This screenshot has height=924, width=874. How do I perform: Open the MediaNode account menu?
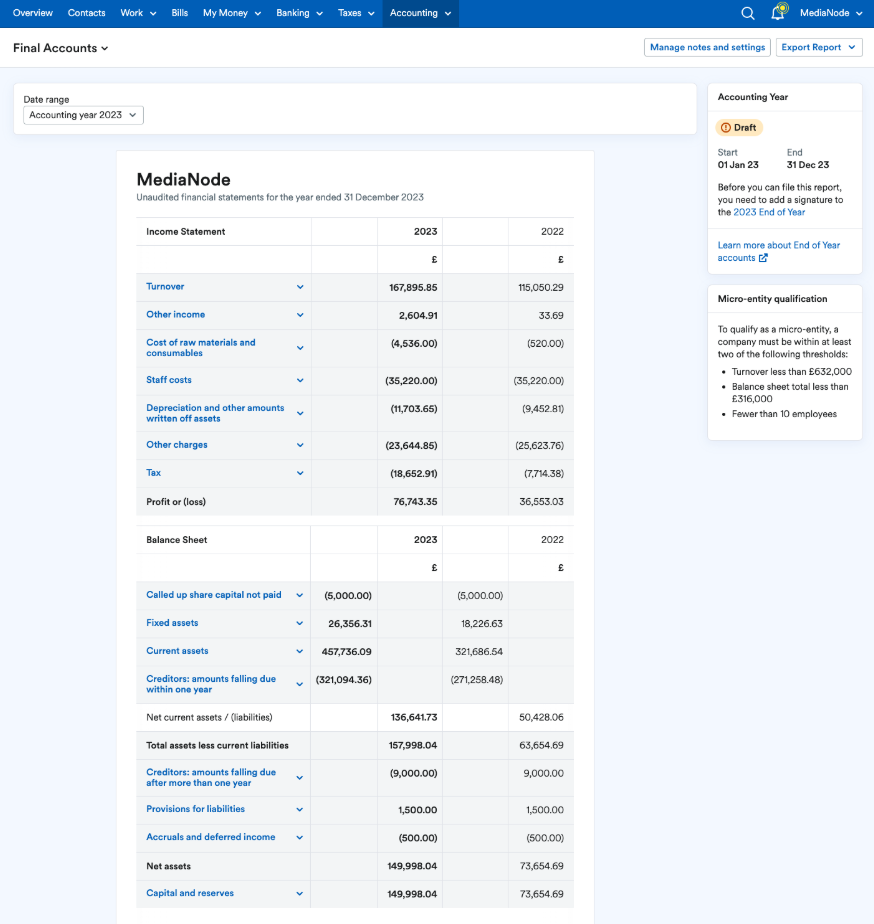click(x=830, y=13)
